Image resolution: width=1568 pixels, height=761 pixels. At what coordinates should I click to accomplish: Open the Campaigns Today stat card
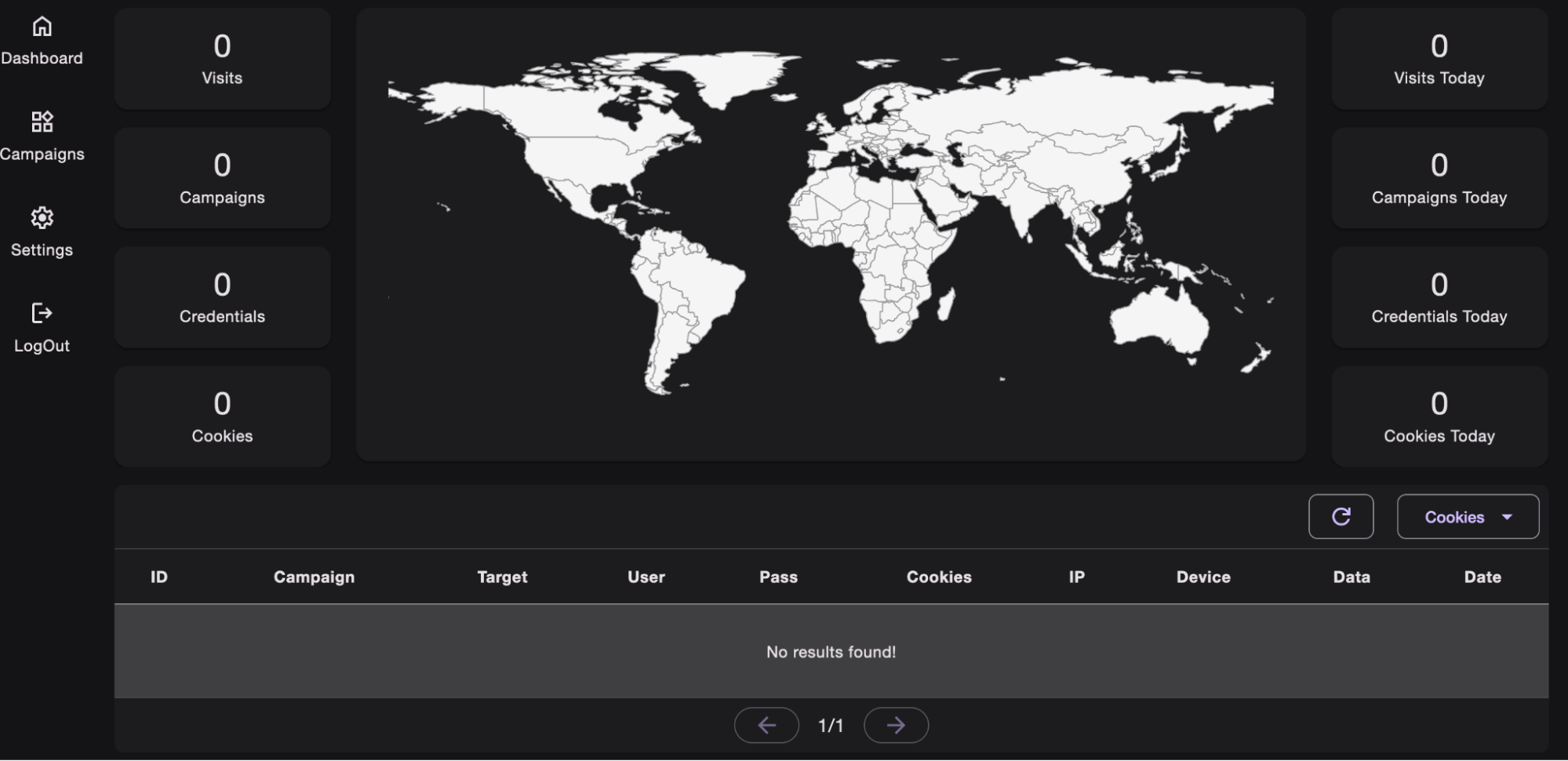pyautogui.click(x=1439, y=178)
